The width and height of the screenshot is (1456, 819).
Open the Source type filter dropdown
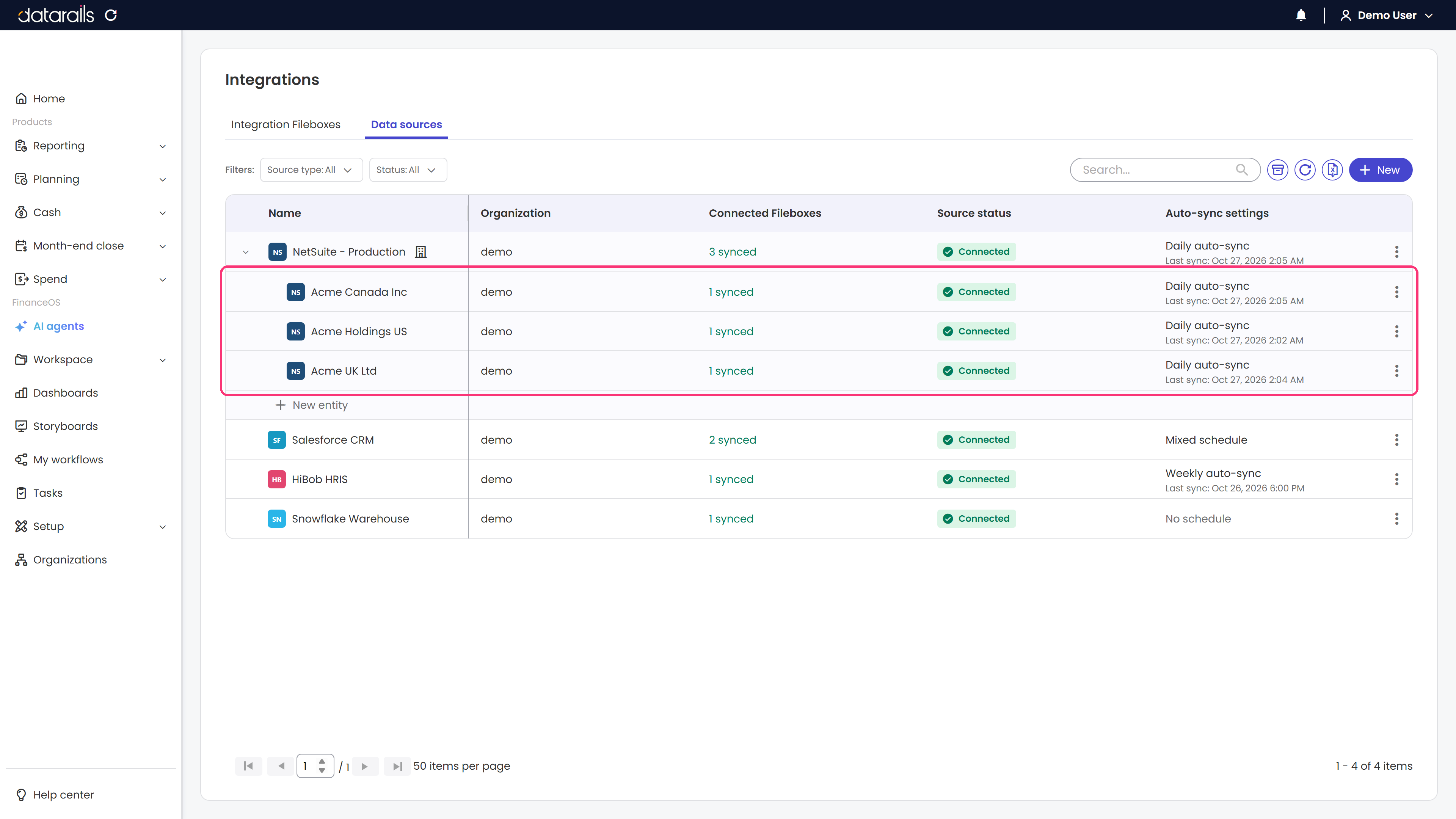coord(311,169)
